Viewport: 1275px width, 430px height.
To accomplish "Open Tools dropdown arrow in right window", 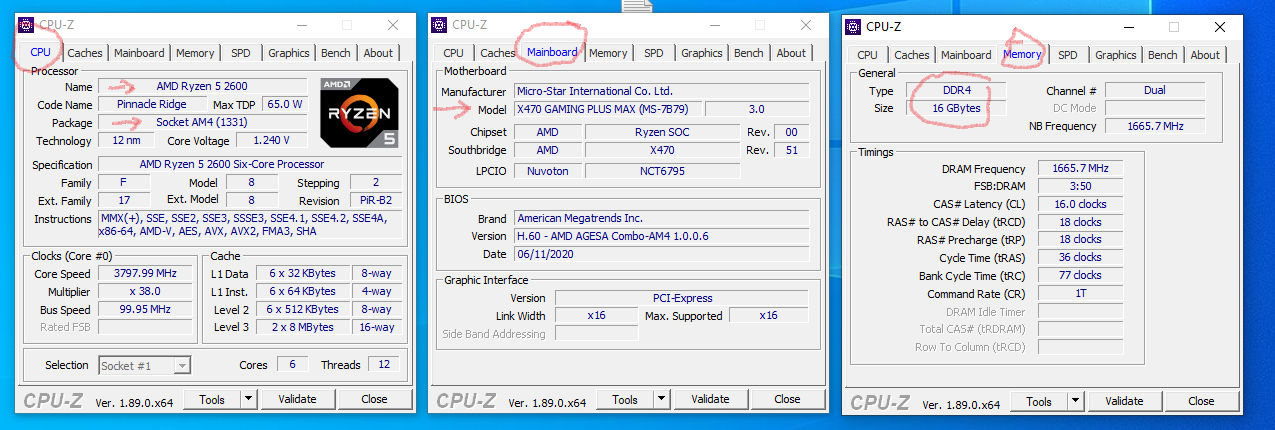I will [x=1074, y=402].
